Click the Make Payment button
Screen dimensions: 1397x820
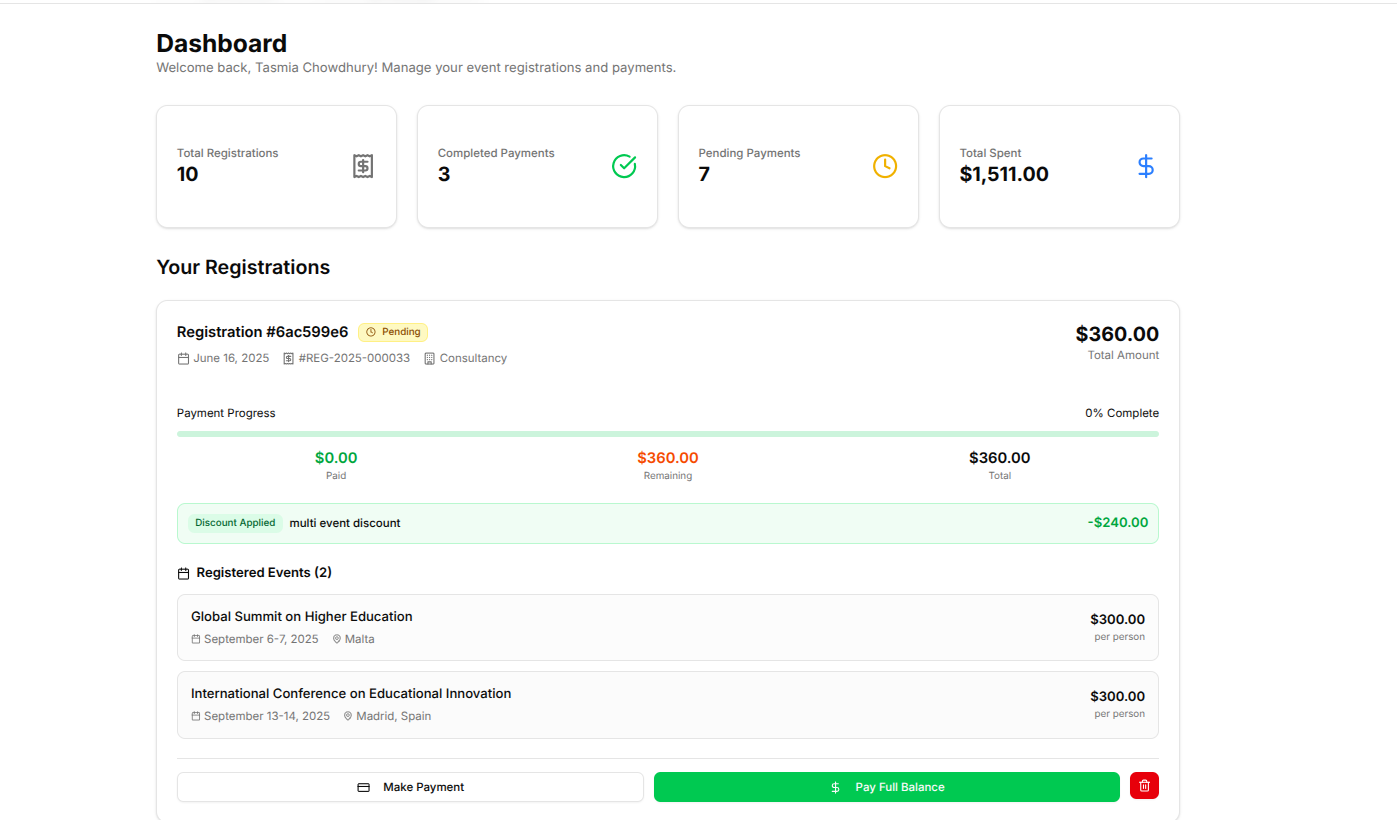tap(410, 787)
